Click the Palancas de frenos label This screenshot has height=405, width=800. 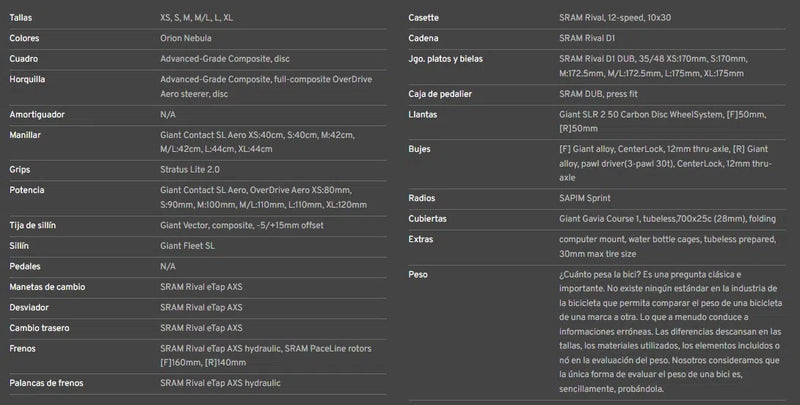46,383
